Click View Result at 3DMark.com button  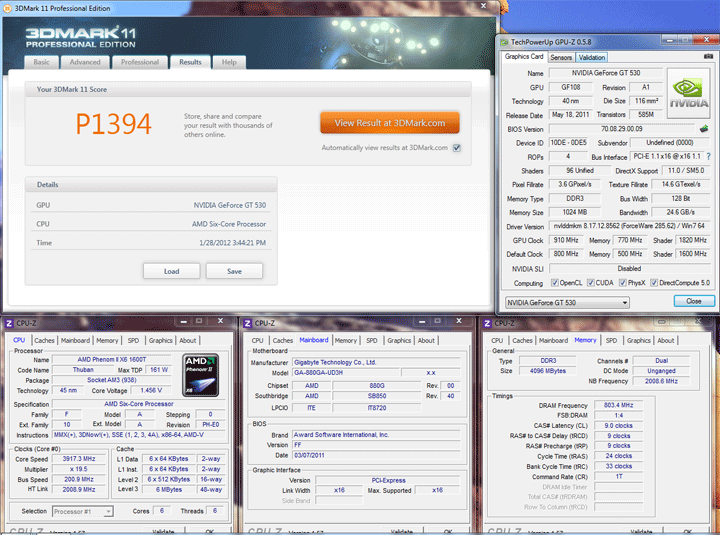point(390,123)
